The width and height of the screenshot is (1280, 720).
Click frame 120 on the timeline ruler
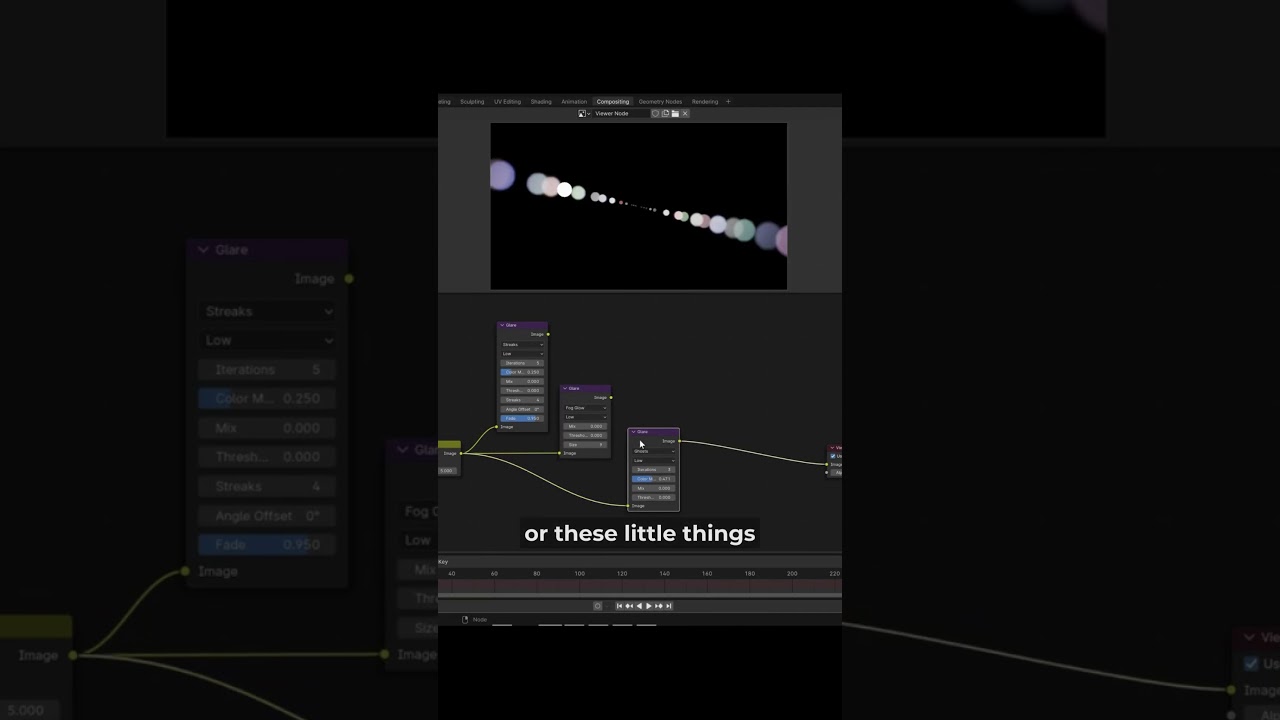pos(622,574)
